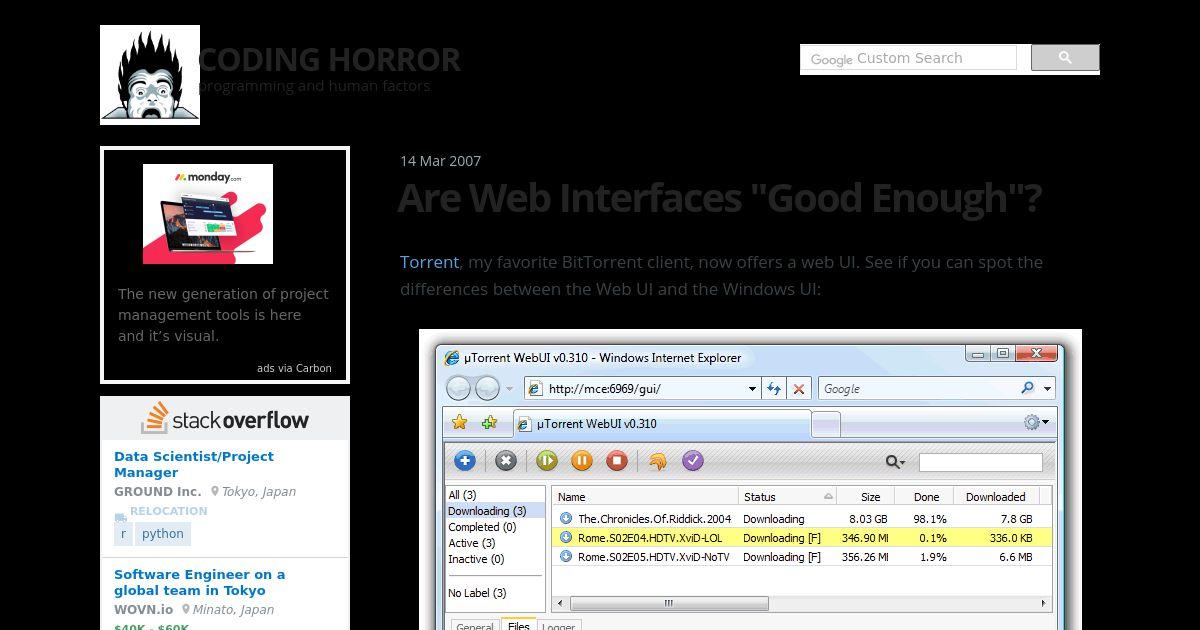Select the Rome.S02E04.HDTV.XviD-LOL row
The width and height of the screenshot is (1200, 630).
click(802, 538)
